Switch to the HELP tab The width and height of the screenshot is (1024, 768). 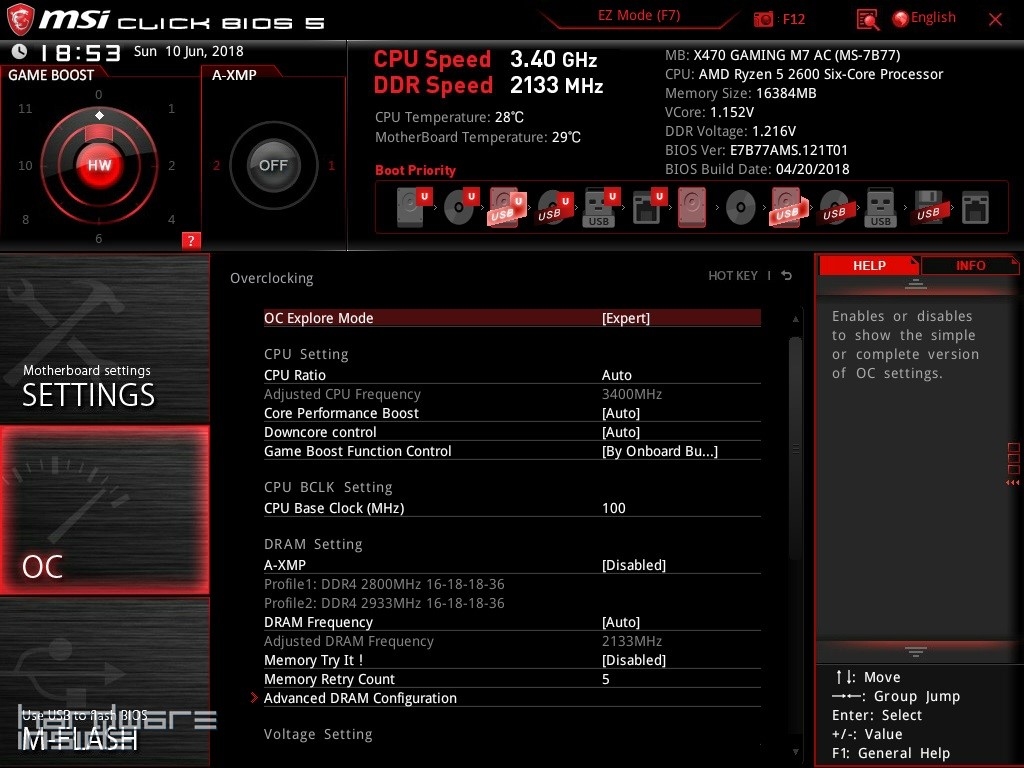tap(869, 265)
